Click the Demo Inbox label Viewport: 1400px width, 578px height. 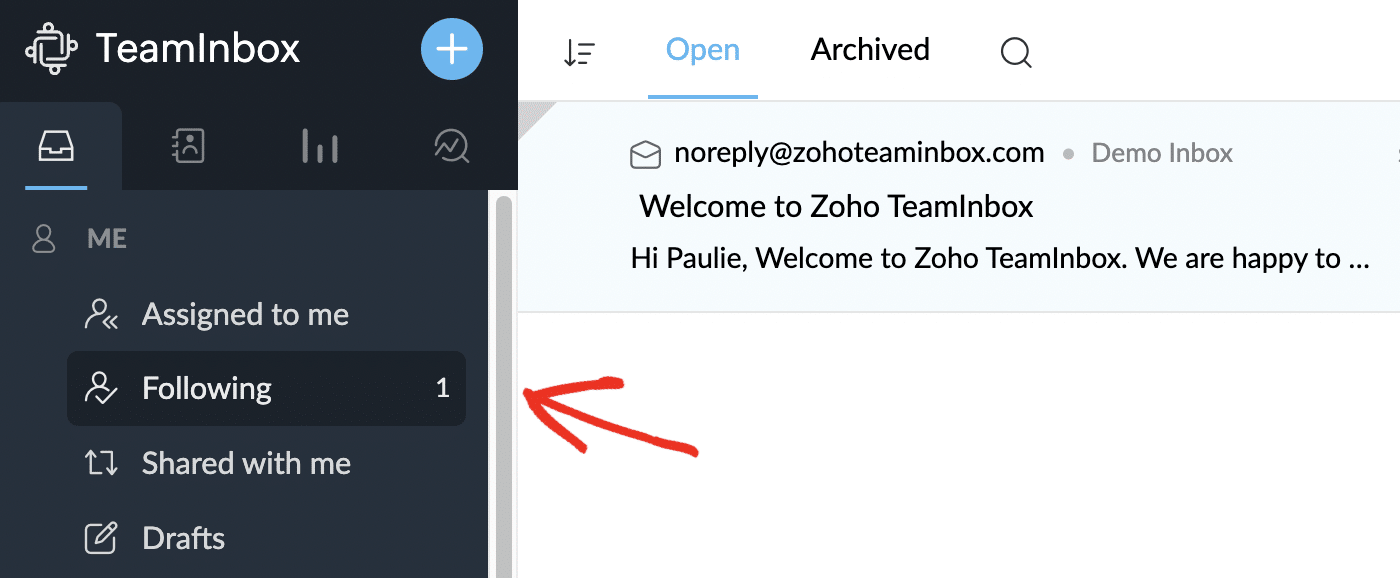(1162, 153)
